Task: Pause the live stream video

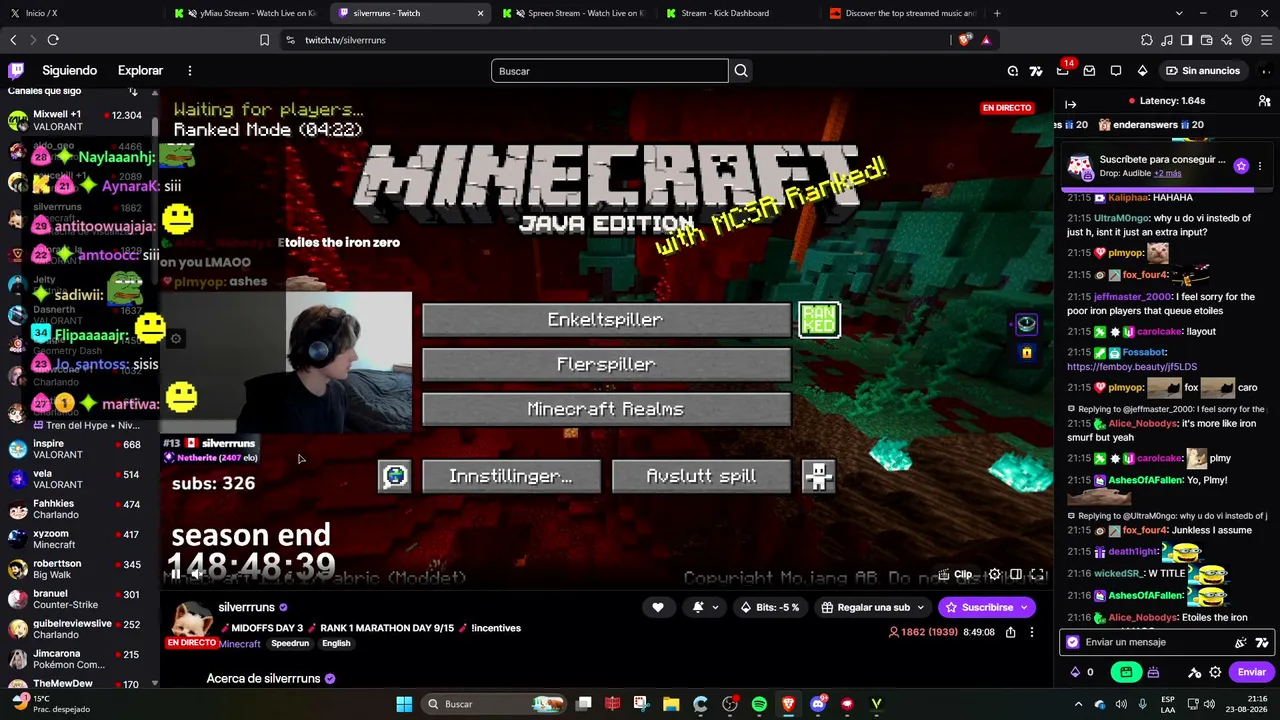Action: pyautogui.click(x=175, y=573)
